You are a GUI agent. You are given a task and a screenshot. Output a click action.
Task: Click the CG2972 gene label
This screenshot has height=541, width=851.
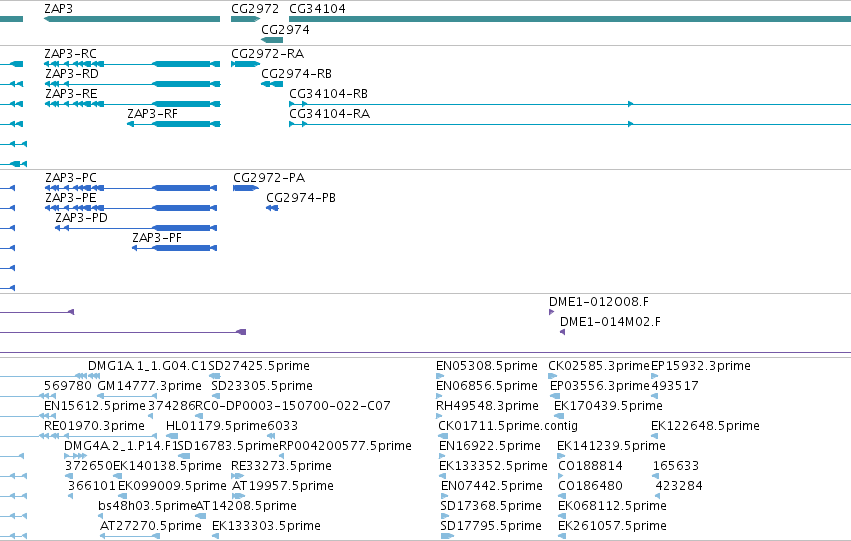click(255, 9)
